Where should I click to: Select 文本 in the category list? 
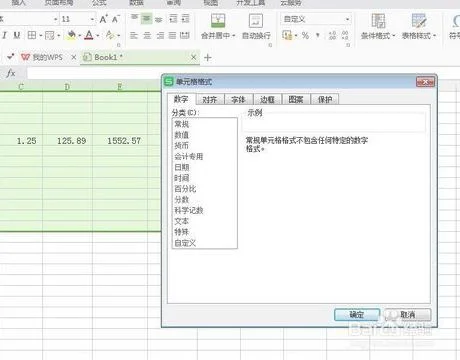tap(182, 221)
